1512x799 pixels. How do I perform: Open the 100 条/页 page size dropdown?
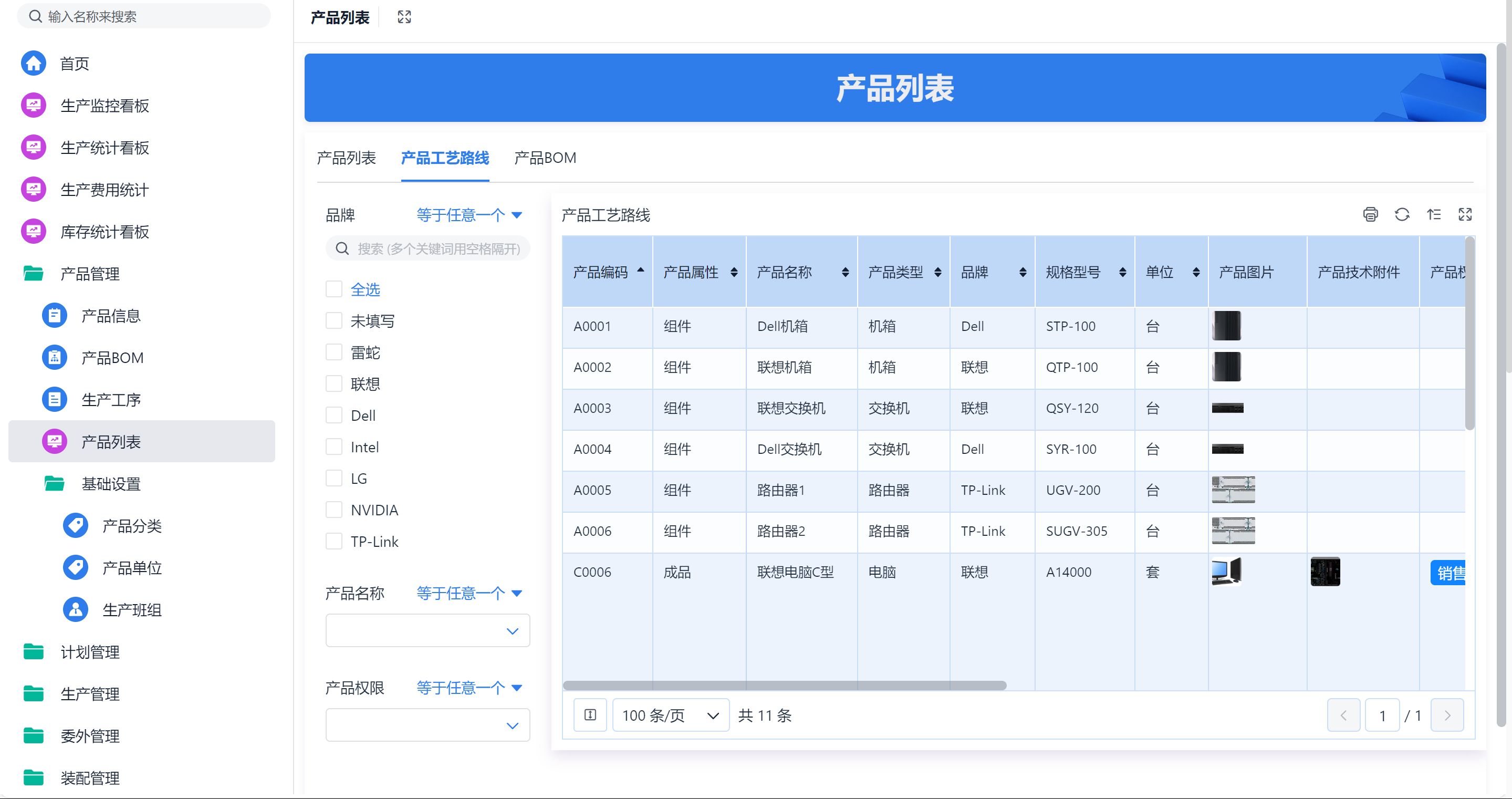670,714
